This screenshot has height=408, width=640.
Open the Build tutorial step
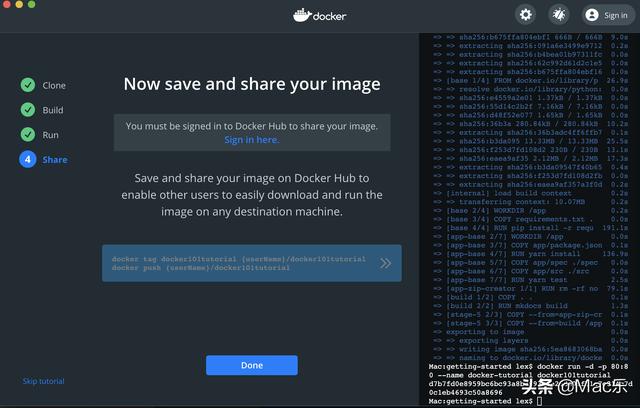(53, 110)
